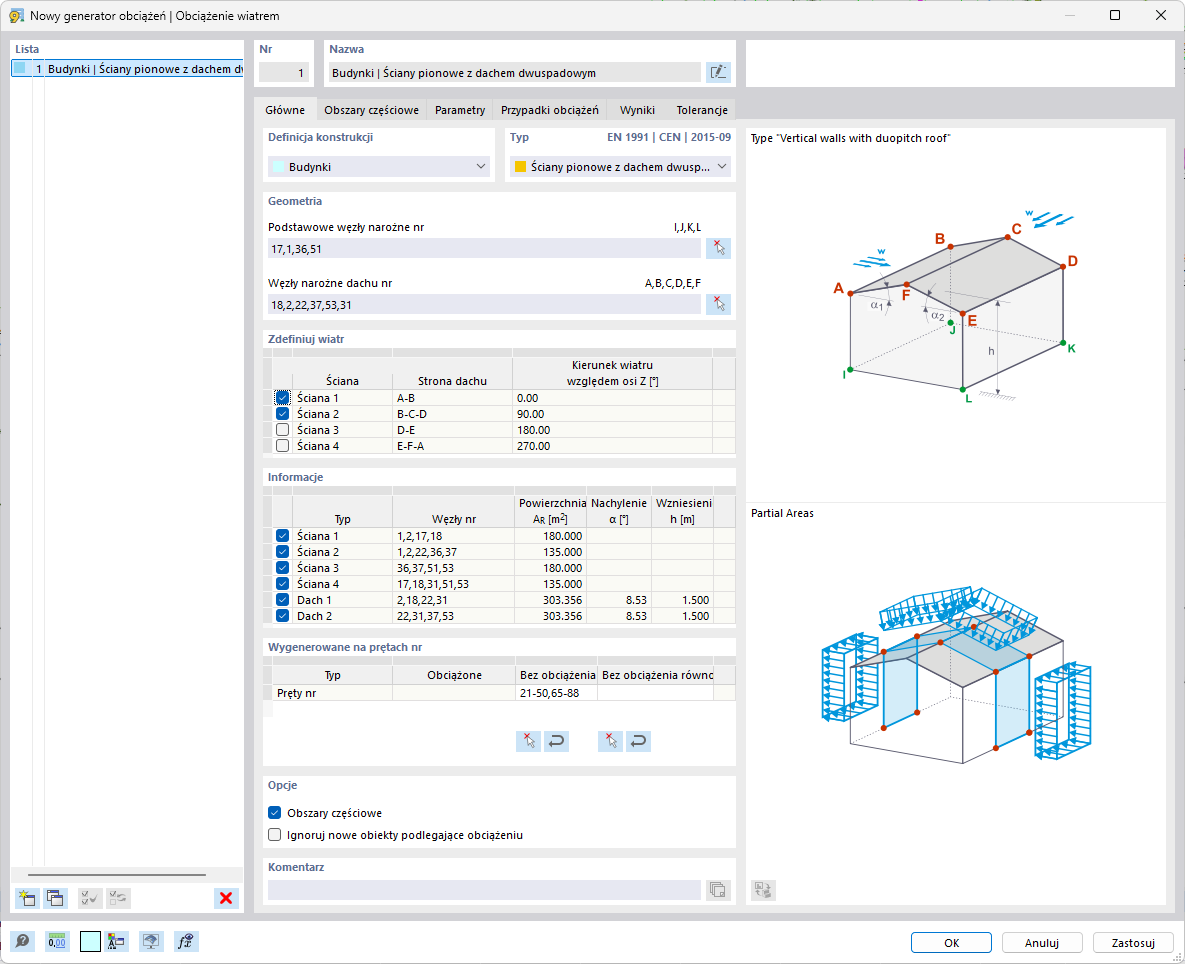
Task: Click the Nr field showing 1
Action: [x=284, y=73]
